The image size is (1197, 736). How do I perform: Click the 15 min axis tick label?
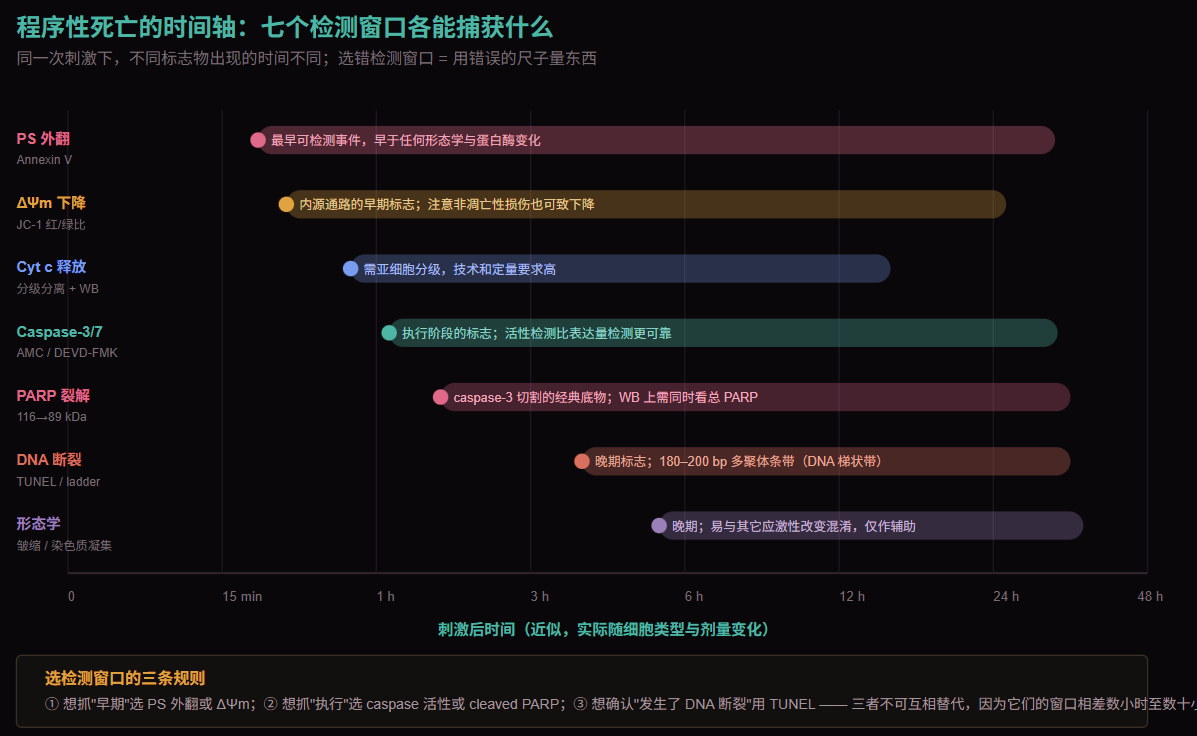(242, 596)
